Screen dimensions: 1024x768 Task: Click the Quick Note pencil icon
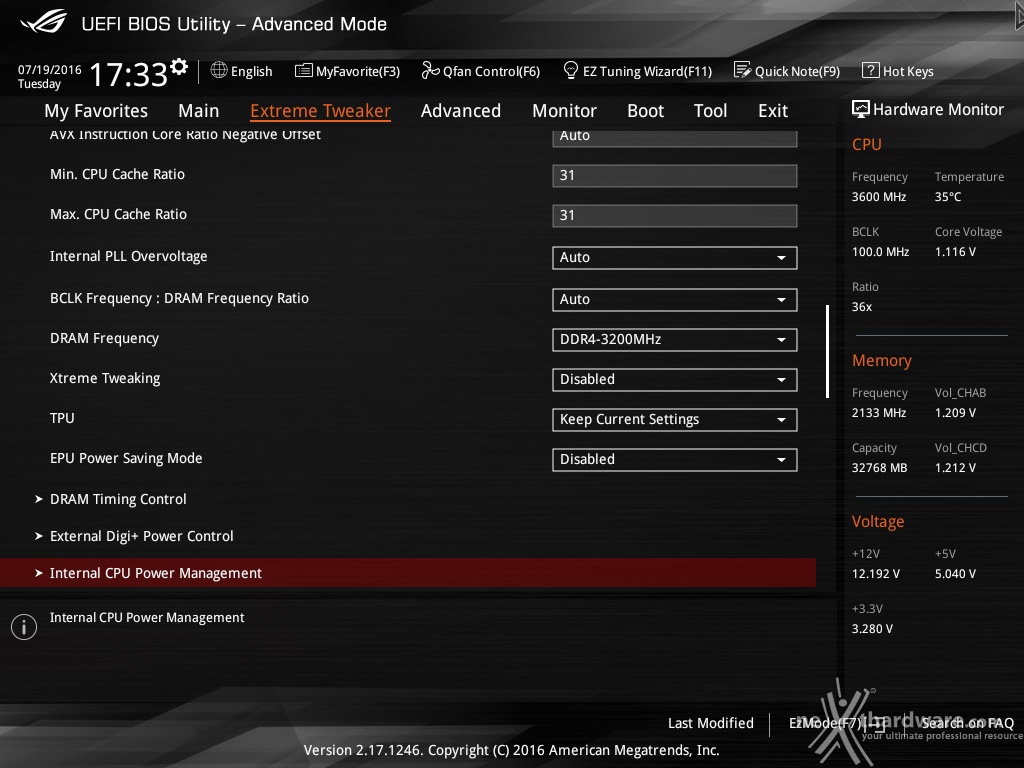(742, 70)
